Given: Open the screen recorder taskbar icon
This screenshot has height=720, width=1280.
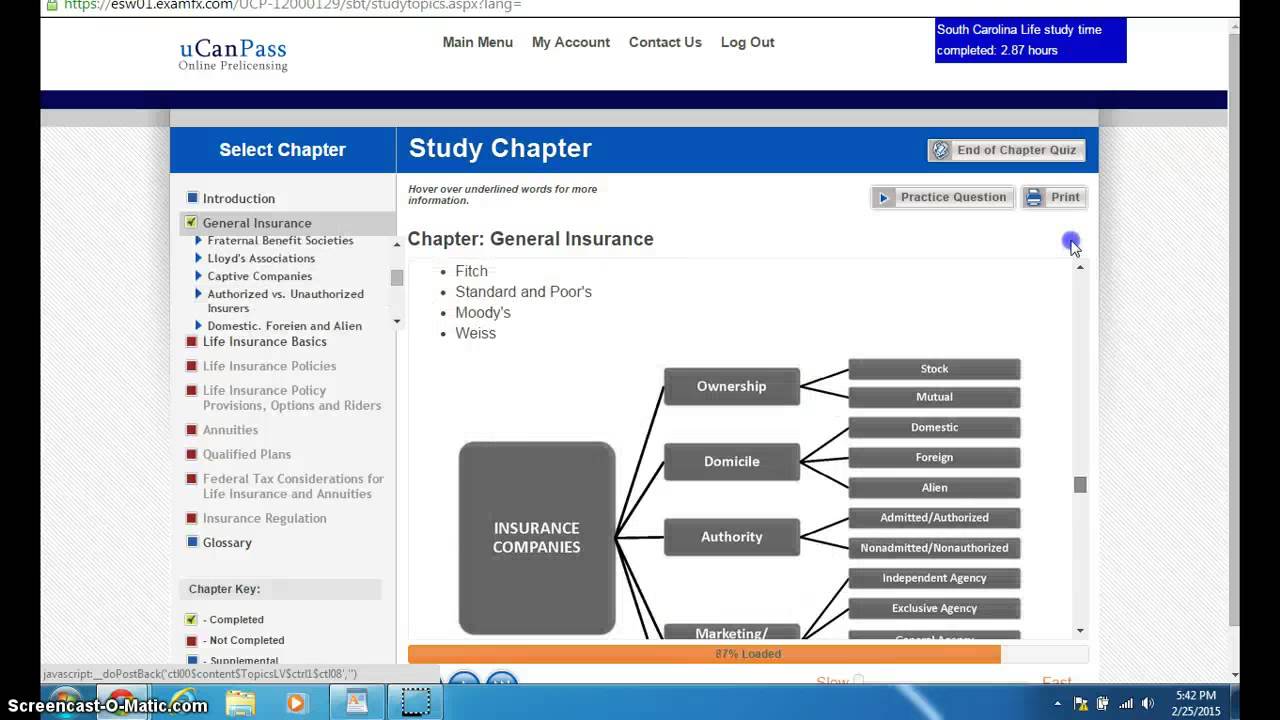Looking at the screenshot, I should coord(415,703).
